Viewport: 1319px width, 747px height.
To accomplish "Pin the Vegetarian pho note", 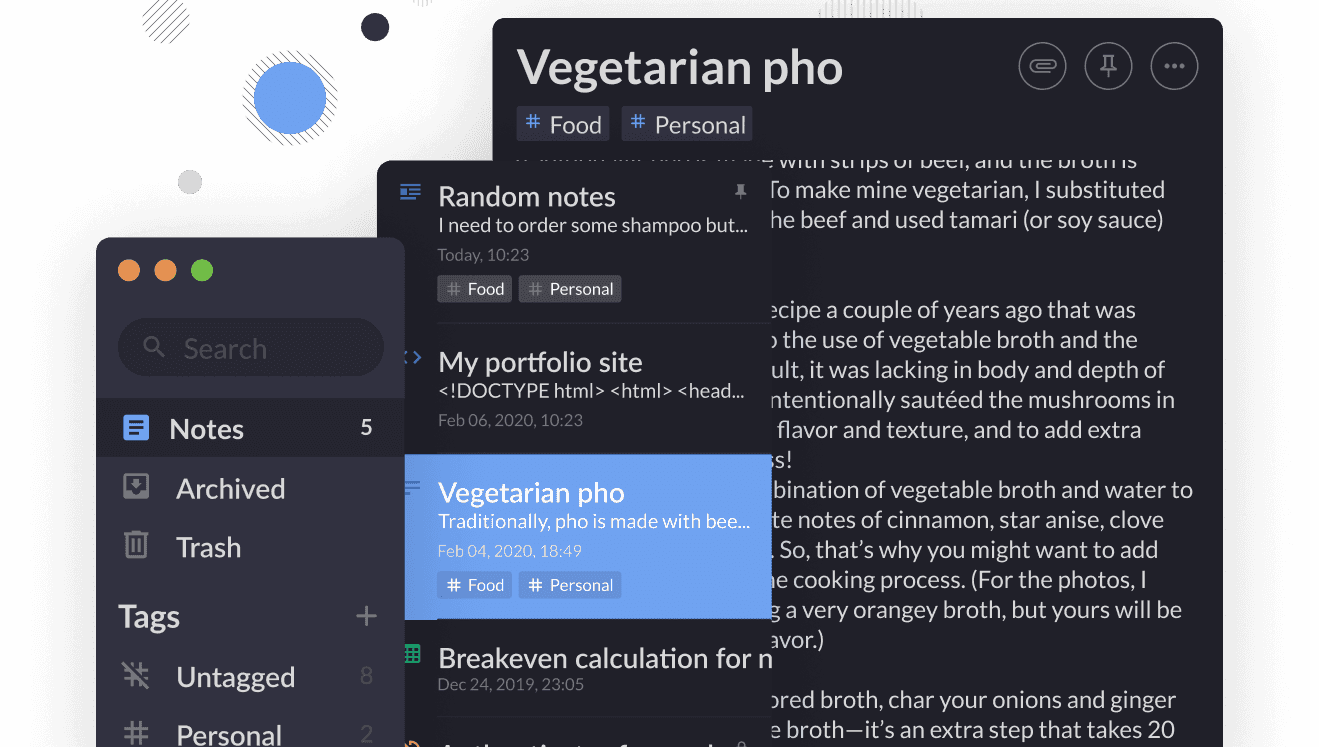I will 1108,65.
